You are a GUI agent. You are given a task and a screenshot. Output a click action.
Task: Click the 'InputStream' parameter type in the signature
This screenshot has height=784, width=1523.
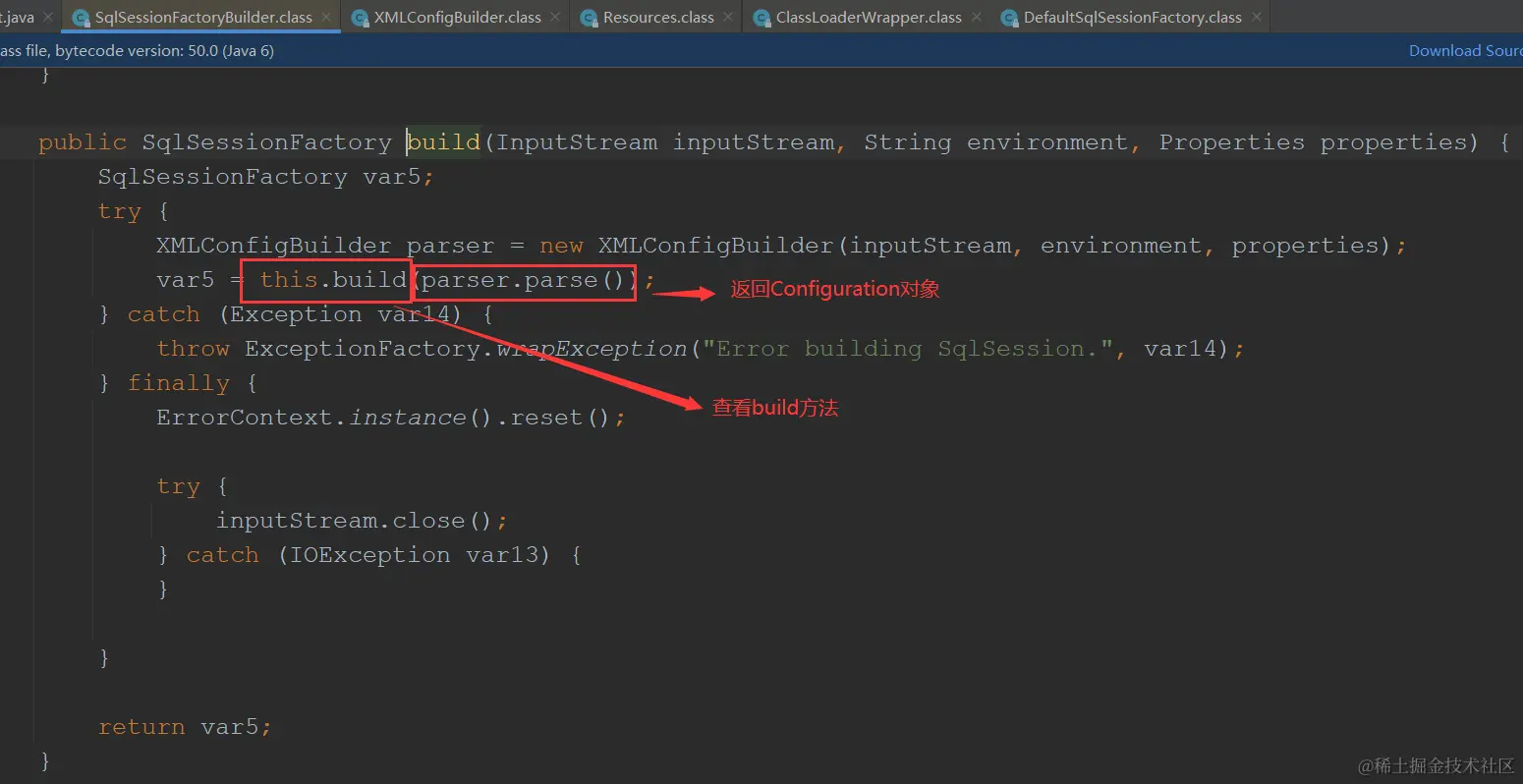point(577,142)
